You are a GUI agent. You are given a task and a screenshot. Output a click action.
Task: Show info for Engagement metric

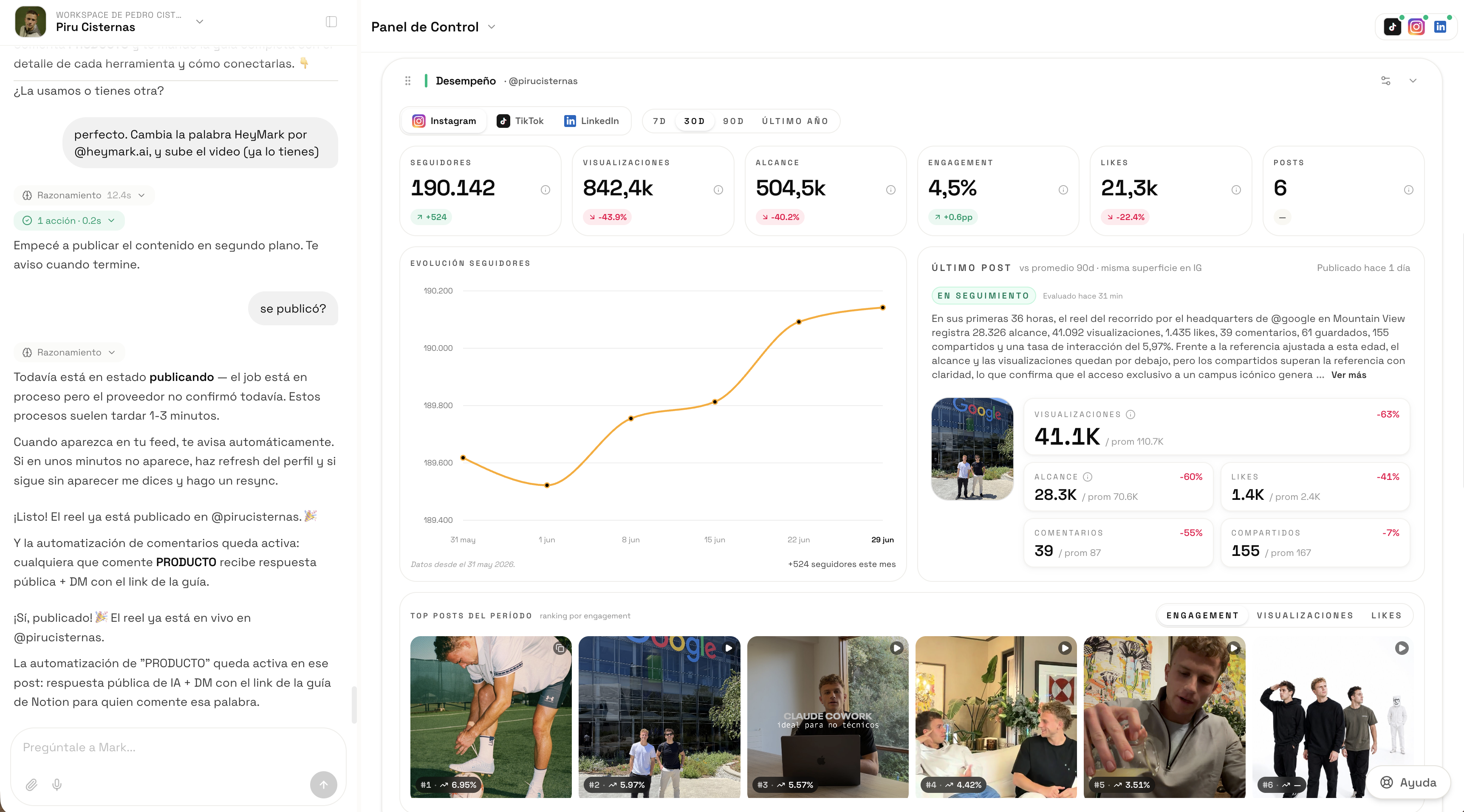tap(1063, 190)
